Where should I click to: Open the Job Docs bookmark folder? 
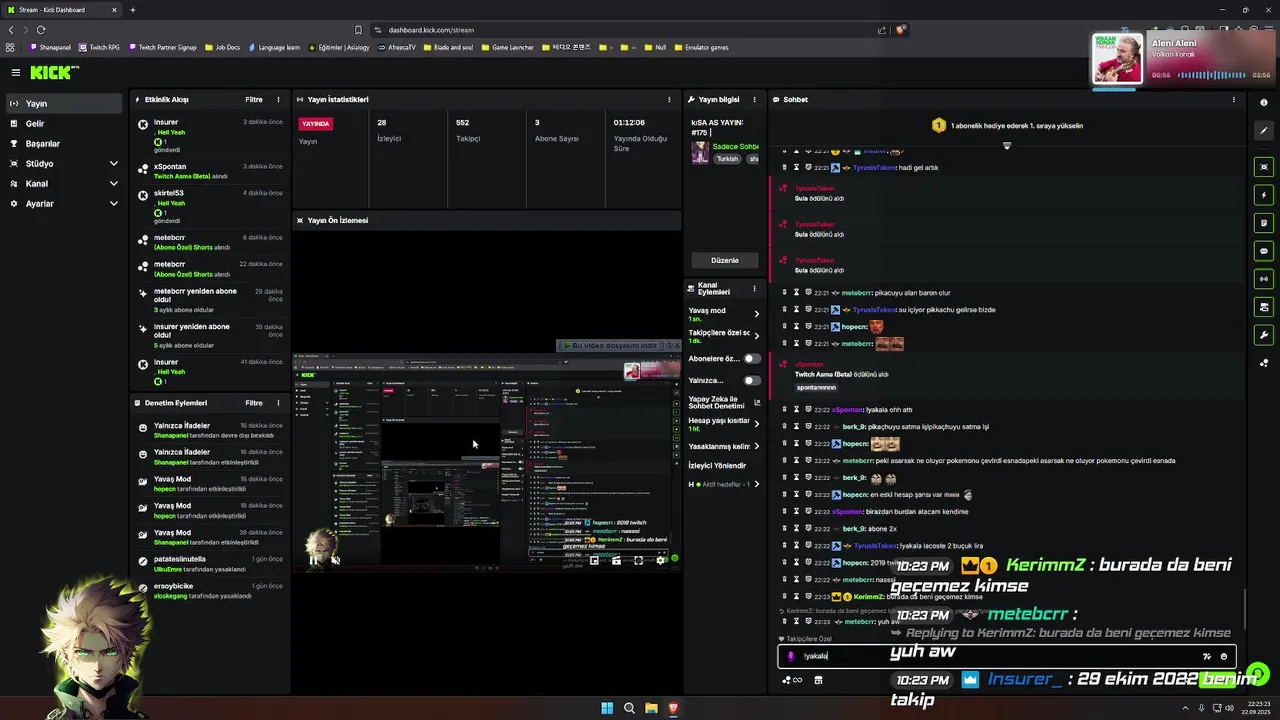click(222, 47)
